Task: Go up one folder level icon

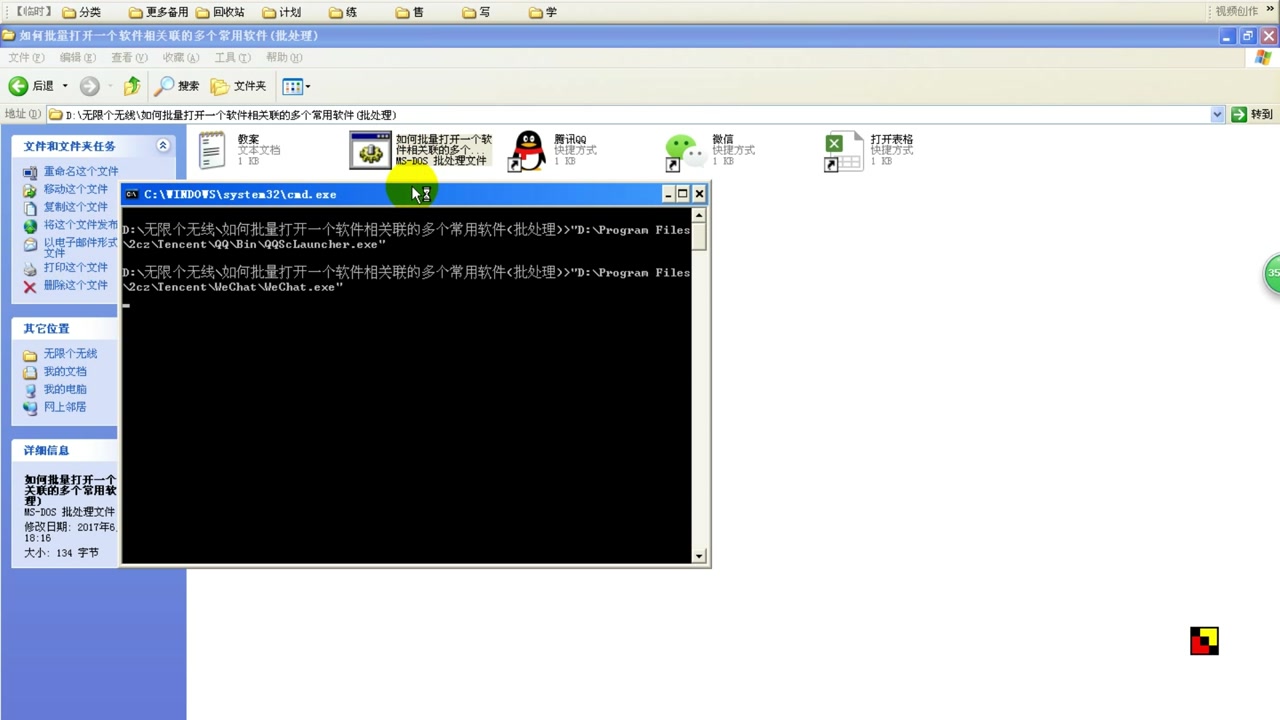Action: click(x=132, y=86)
